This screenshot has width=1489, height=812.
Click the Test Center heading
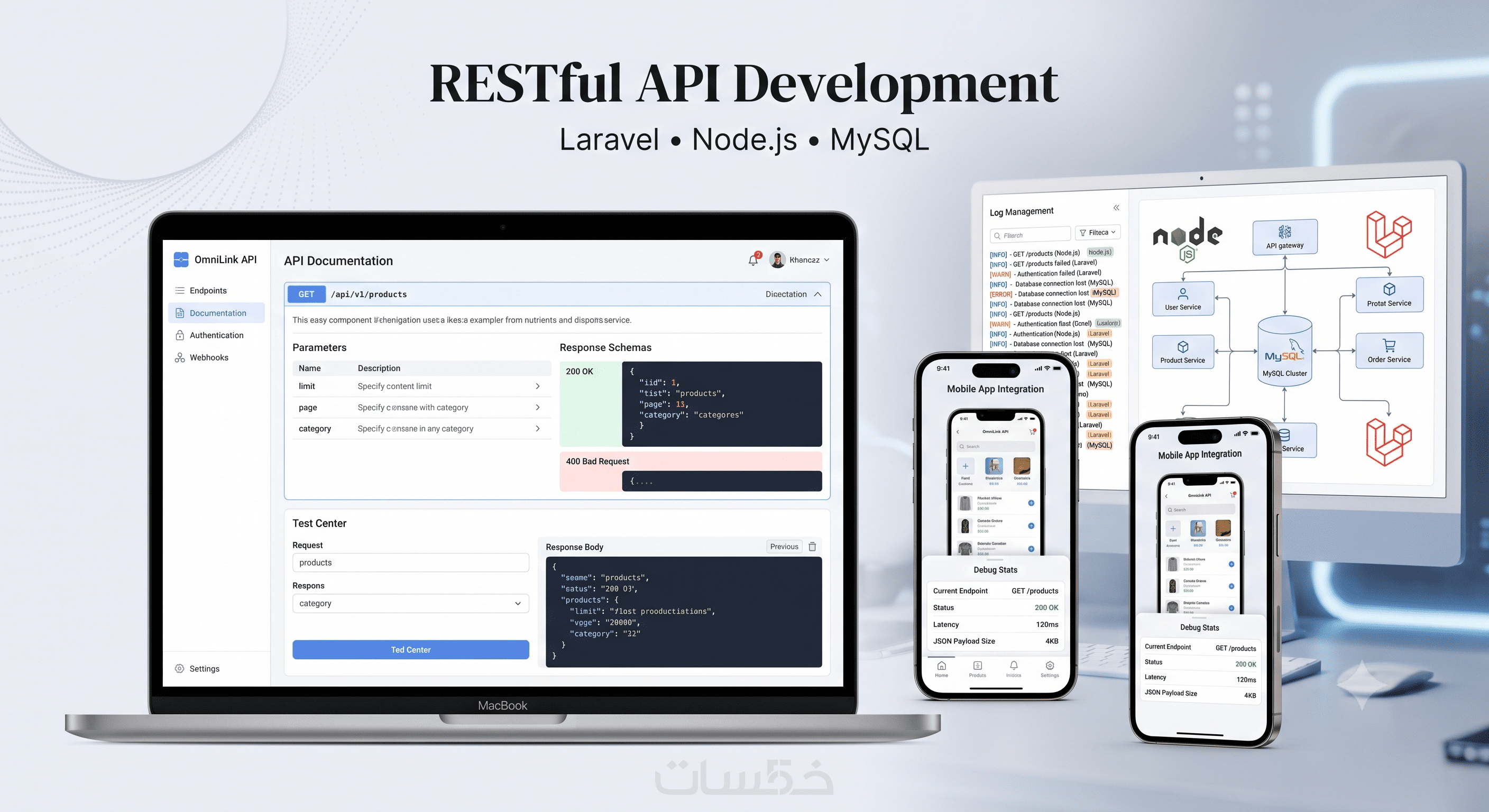pos(319,523)
